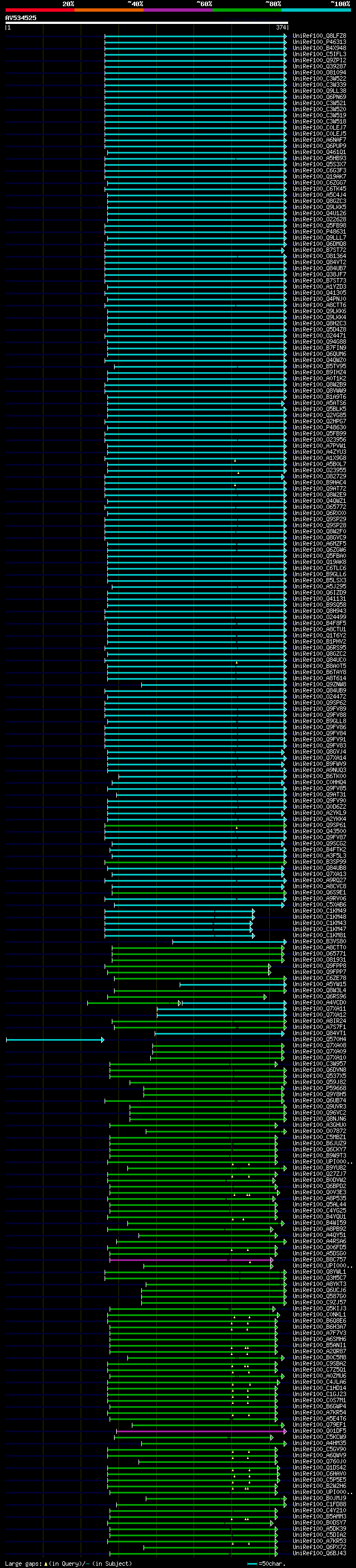Click the magenta alignment bar for Q01DF5
This screenshot has width=356, height=1568.
pyautogui.click(x=201, y=1431)
